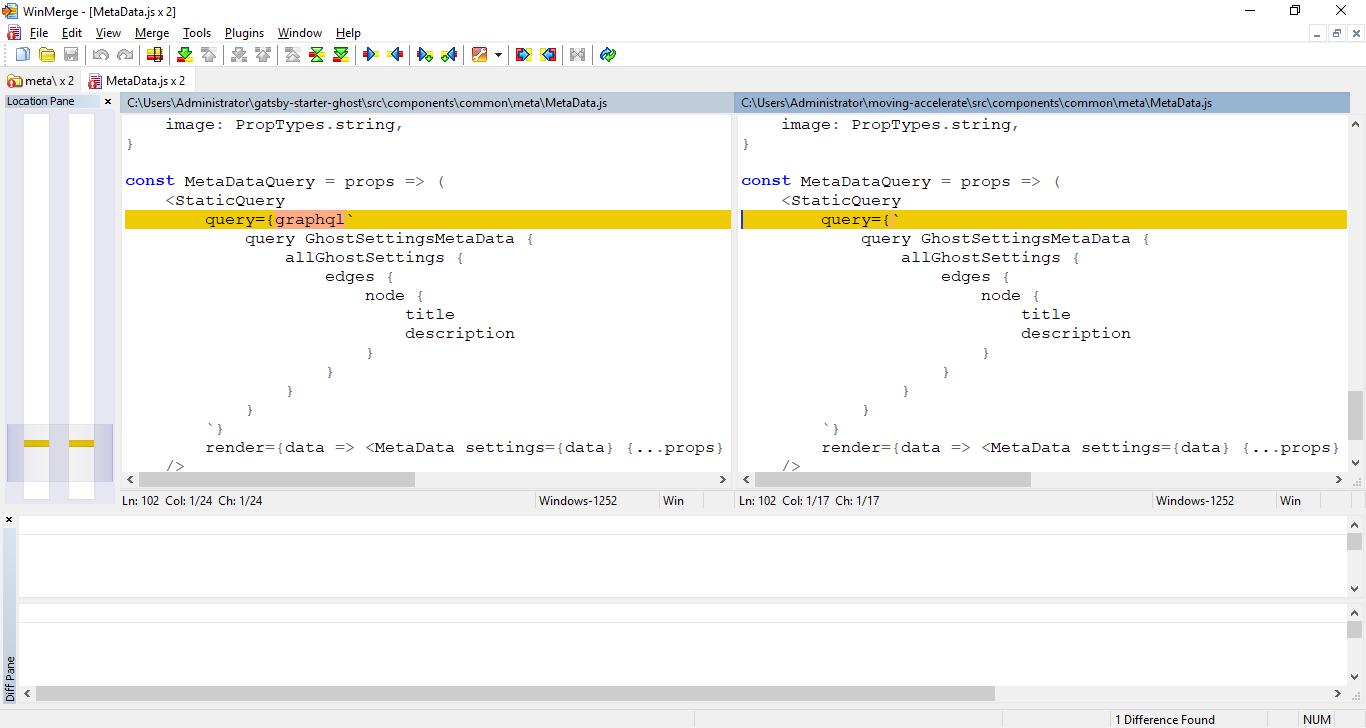The image size is (1366, 728).
Task: Open a file via the folder icon
Action: (47, 54)
